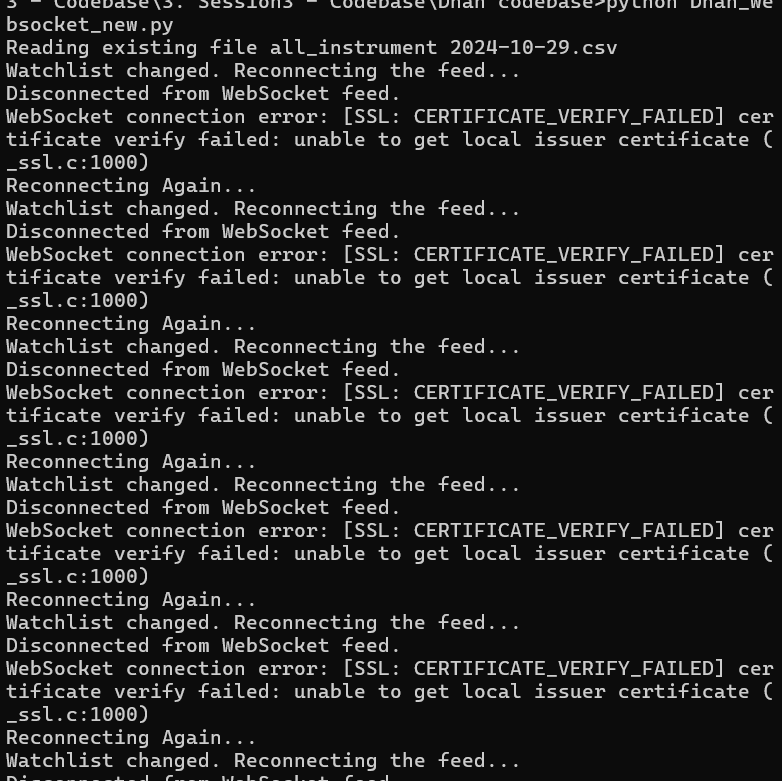Click first 'Disconnected from WebSocket feed.' line
This screenshot has width=782, height=781.
[x=203, y=94]
